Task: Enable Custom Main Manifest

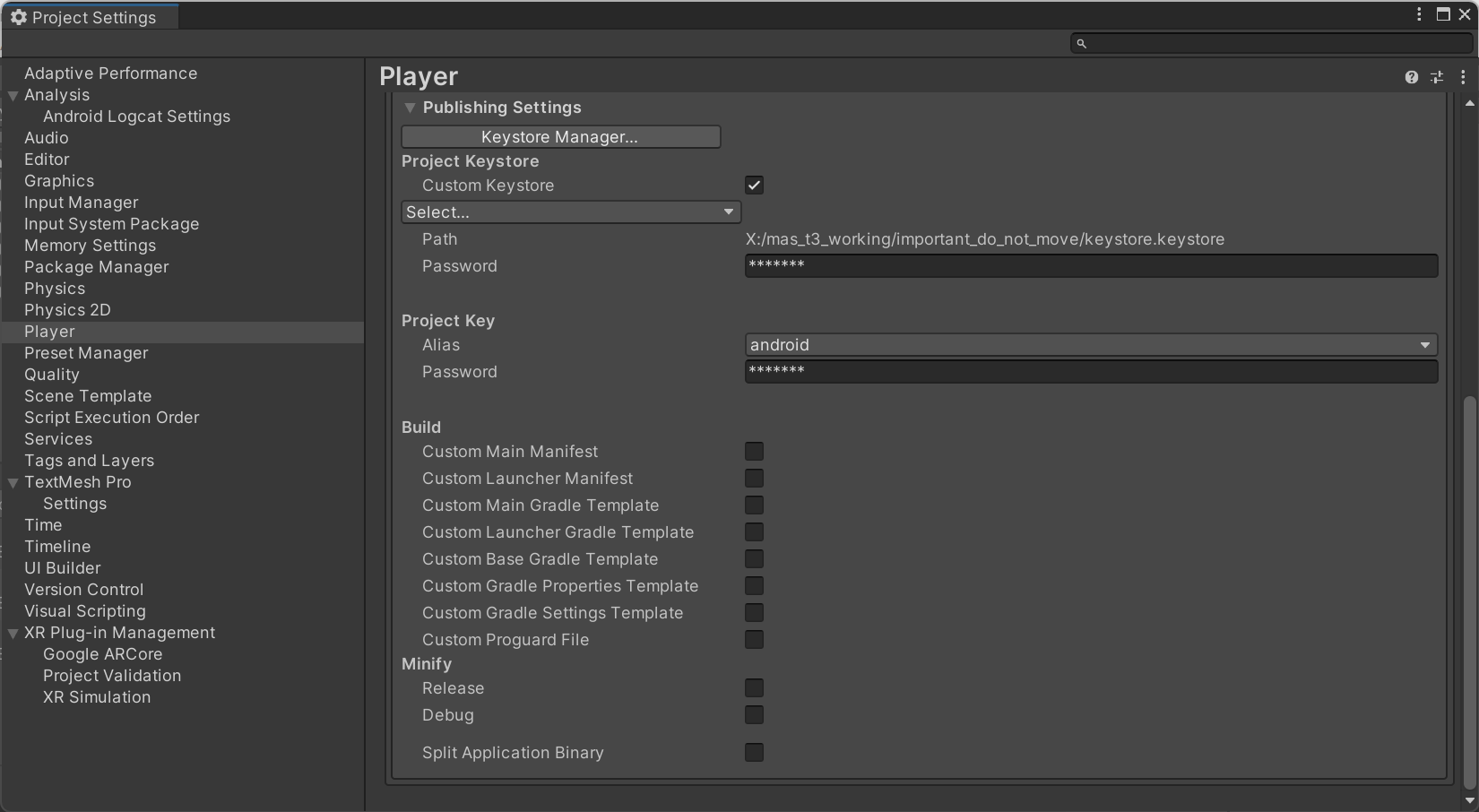Action: point(754,452)
